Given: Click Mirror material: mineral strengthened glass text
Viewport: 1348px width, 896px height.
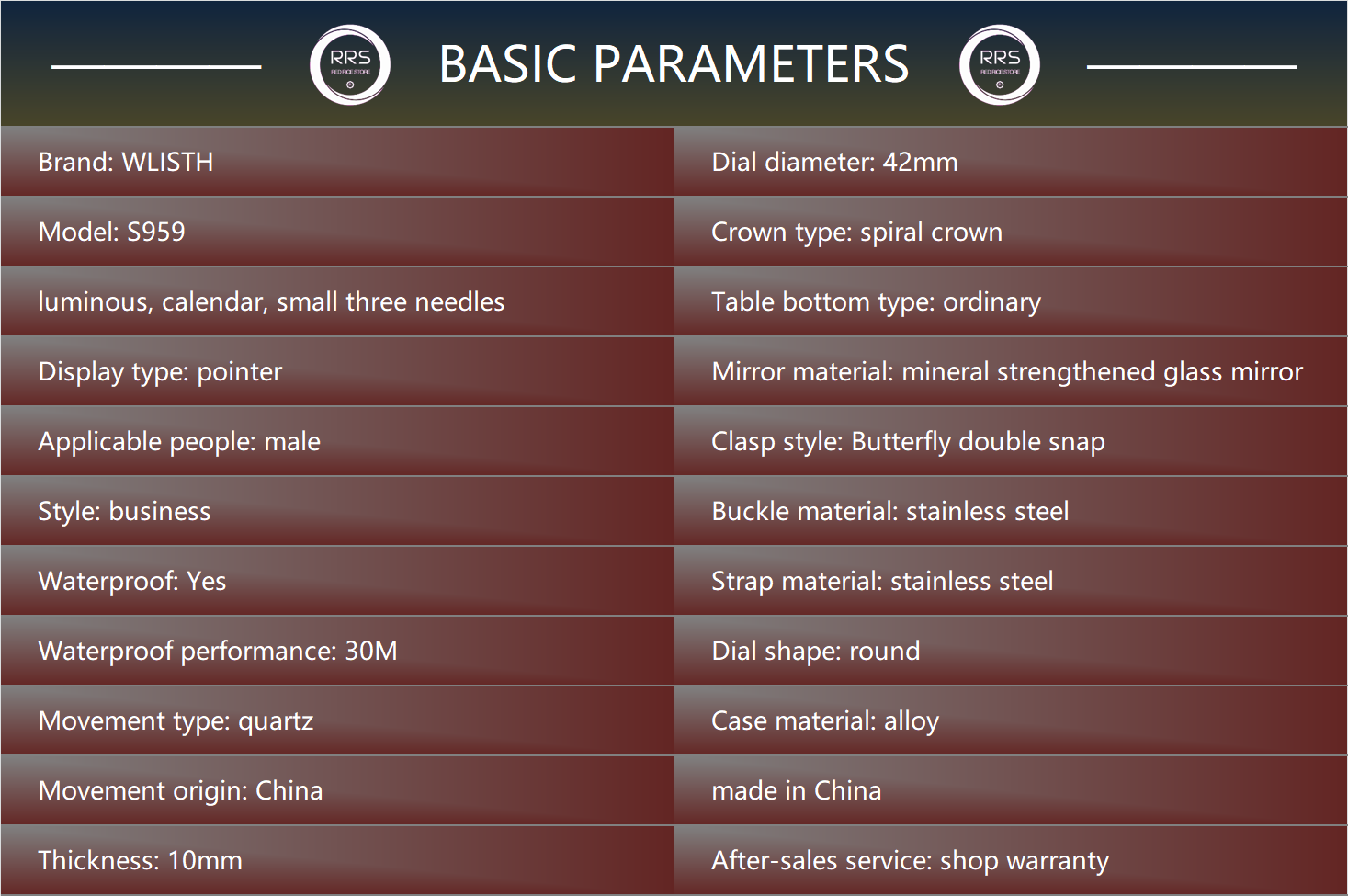Looking at the screenshot, I should tap(1006, 372).
